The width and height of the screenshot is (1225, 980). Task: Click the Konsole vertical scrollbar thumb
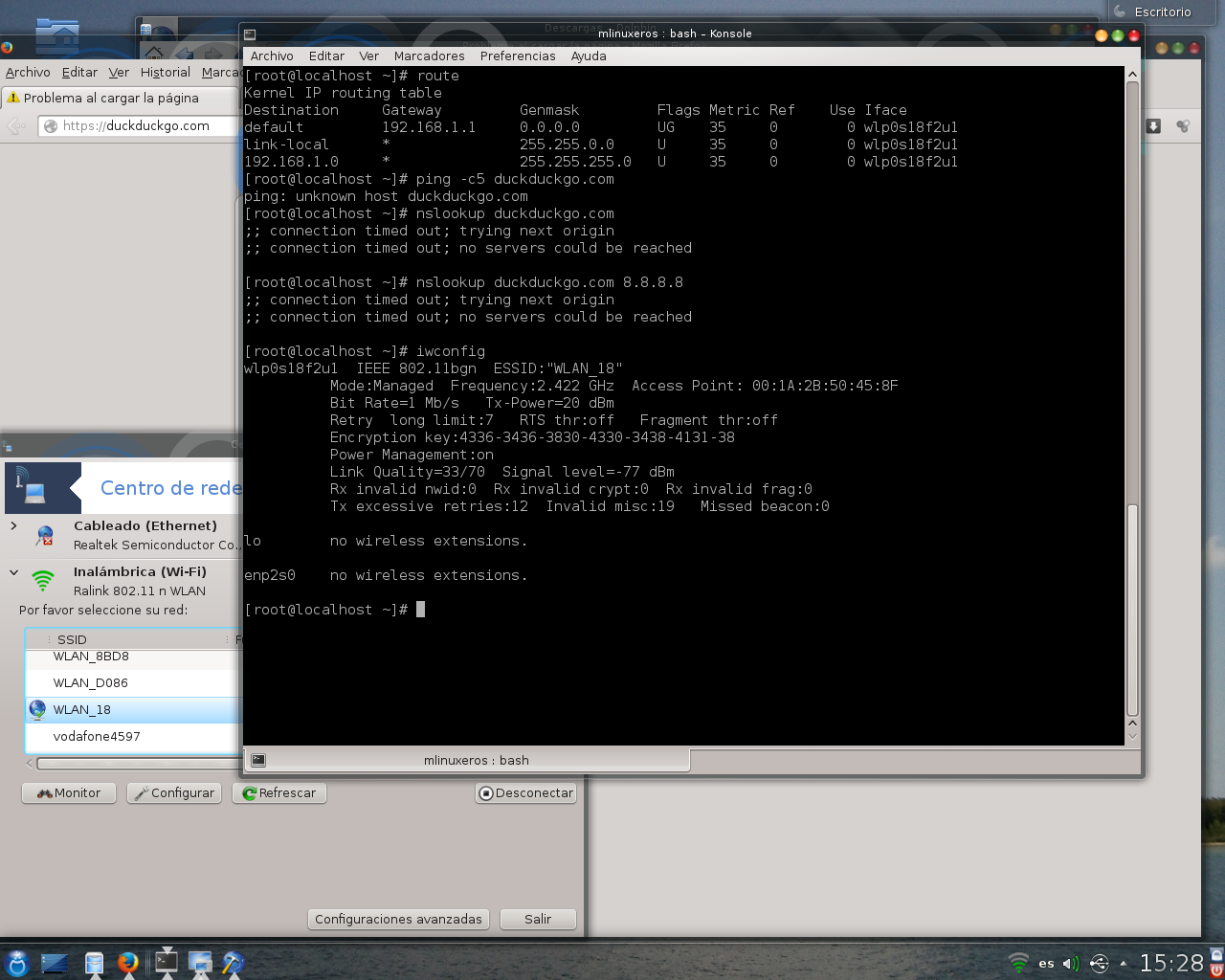[1132, 611]
